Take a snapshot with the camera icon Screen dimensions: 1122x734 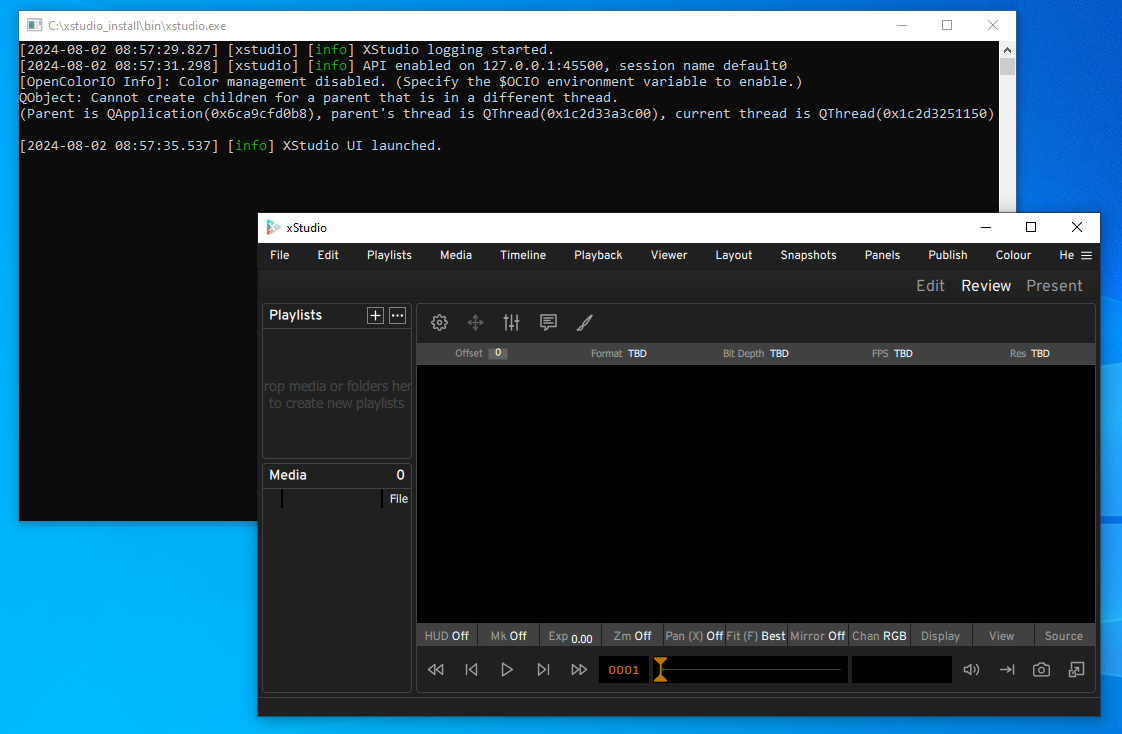pos(1041,669)
